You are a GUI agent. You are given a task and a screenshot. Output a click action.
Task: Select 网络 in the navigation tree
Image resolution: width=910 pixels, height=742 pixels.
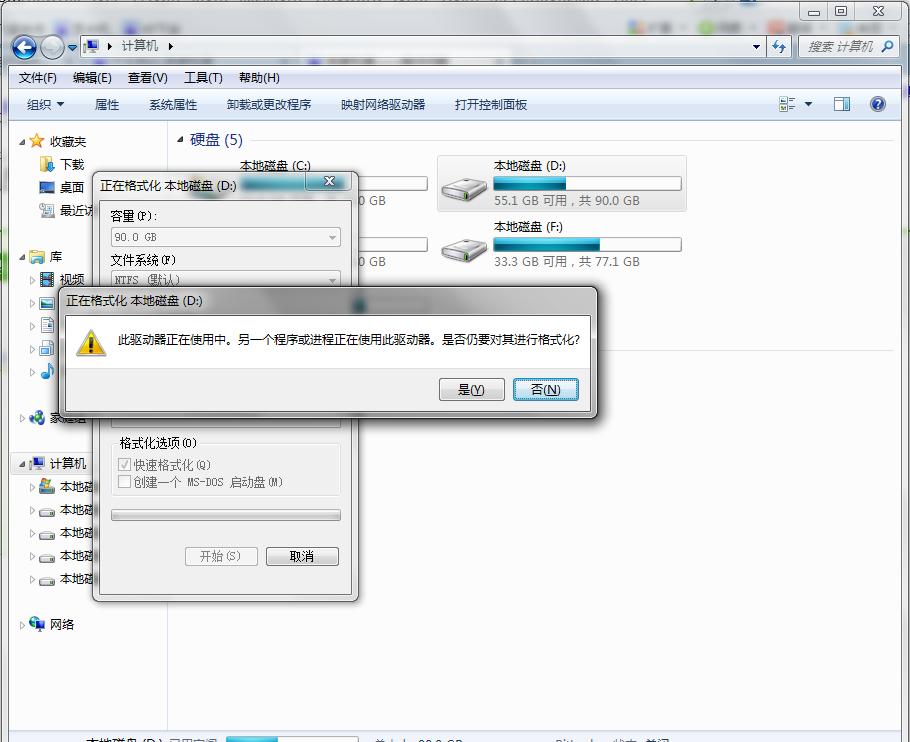pyautogui.click(x=62, y=624)
